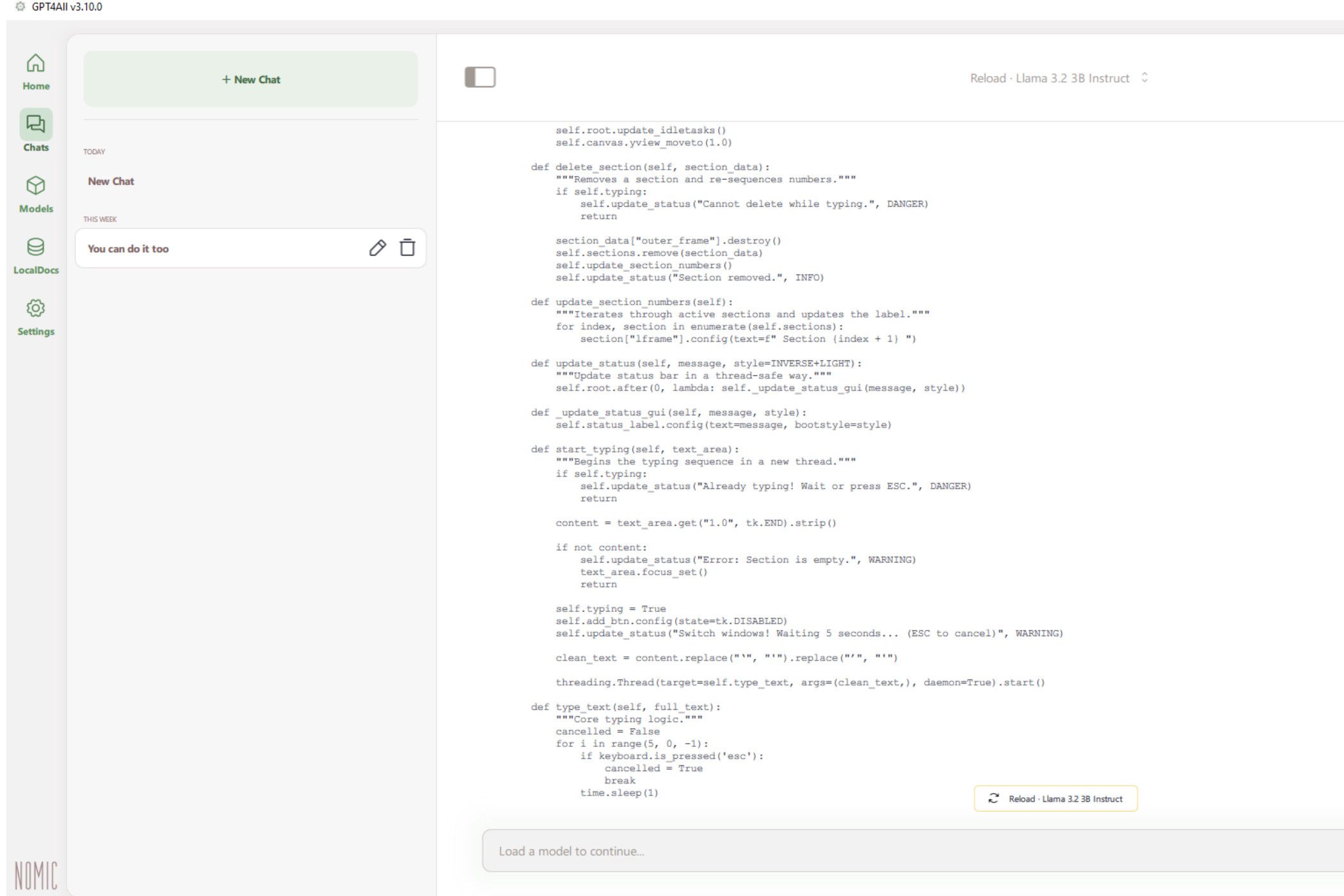The height and width of the screenshot is (896, 1344).
Task: Rename 'You can do it too' chat via pencil
Action: click(x=378, y=248)
